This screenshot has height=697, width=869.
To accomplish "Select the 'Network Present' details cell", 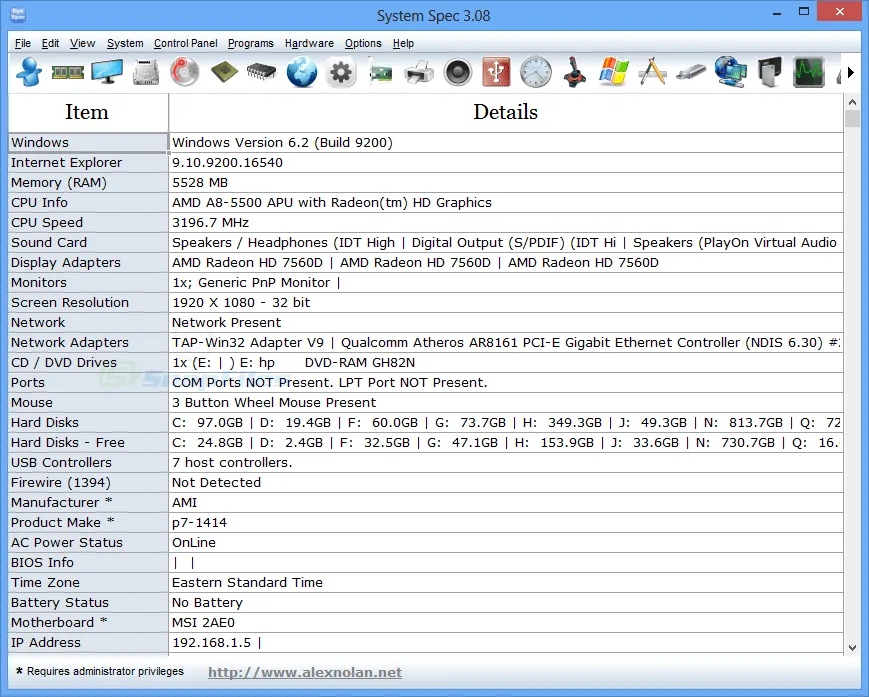I will (506, 322).
